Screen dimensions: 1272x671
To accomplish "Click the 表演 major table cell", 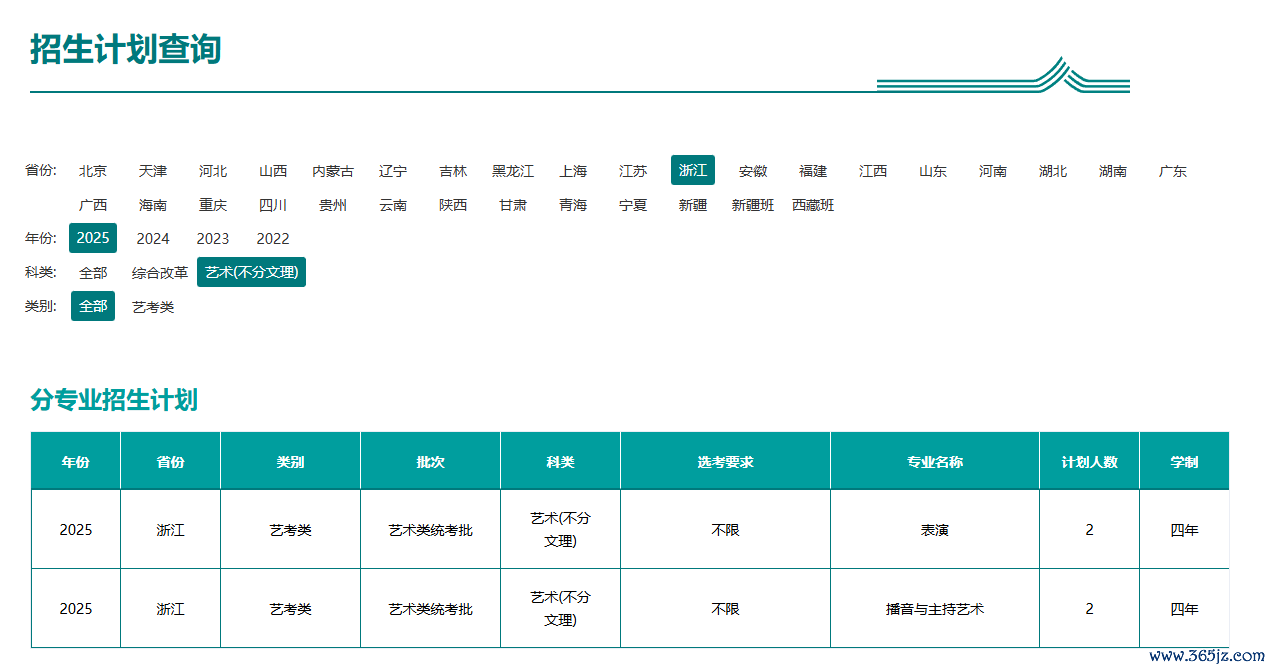I will point(935,530).
